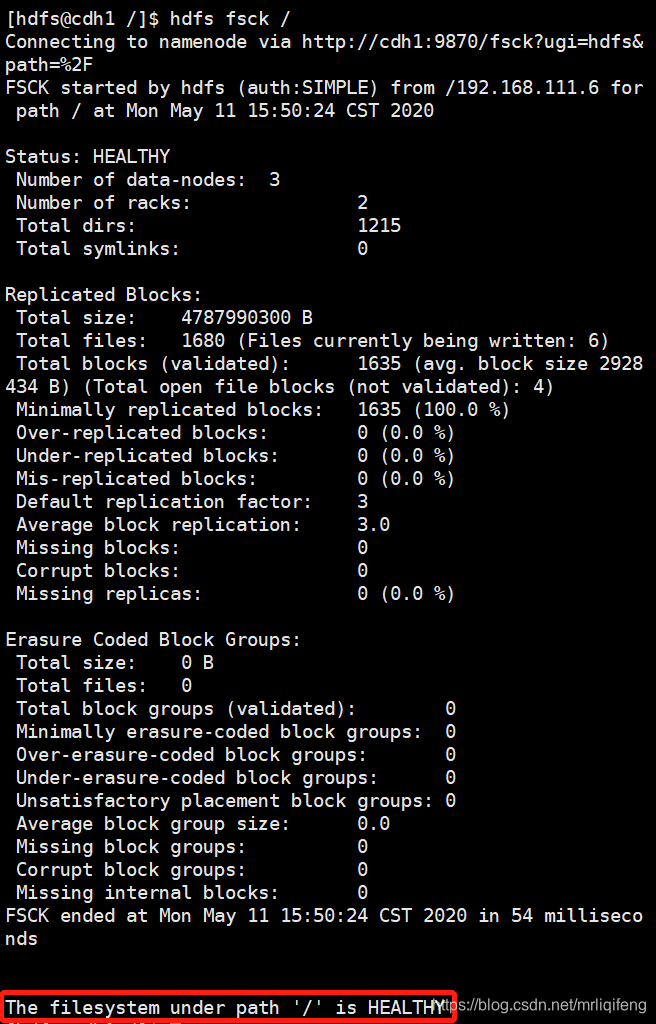Click the total size value 4787990300 B
Screen dimensions: 656x1024
(x=246, y=318)
